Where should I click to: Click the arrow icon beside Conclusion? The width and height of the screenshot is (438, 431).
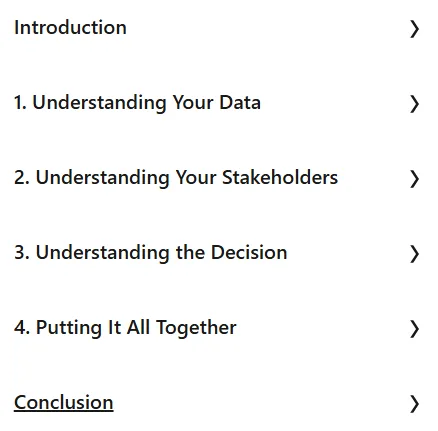(x=414, y=404)
